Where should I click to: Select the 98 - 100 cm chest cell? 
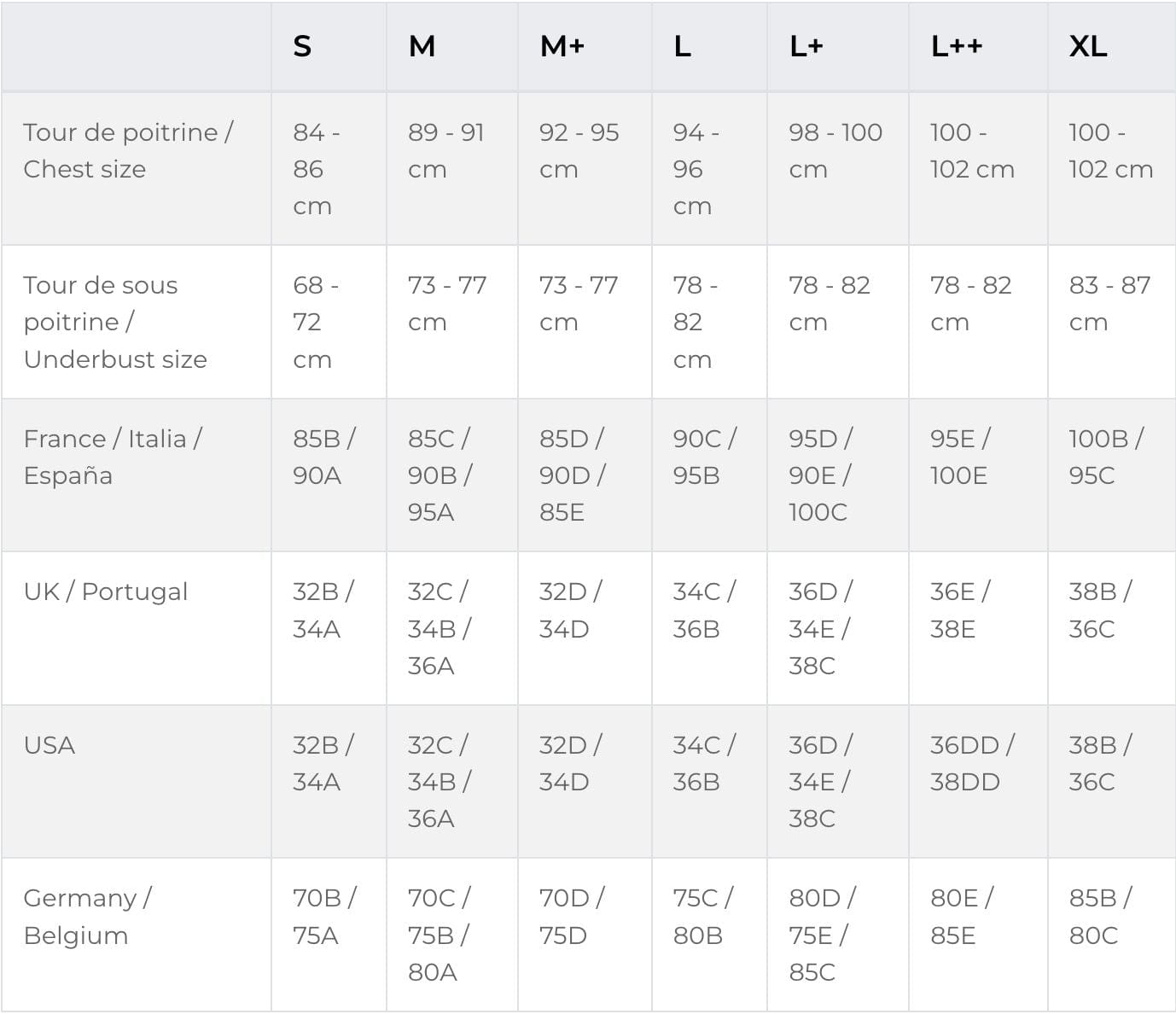[x=835, y=151]
